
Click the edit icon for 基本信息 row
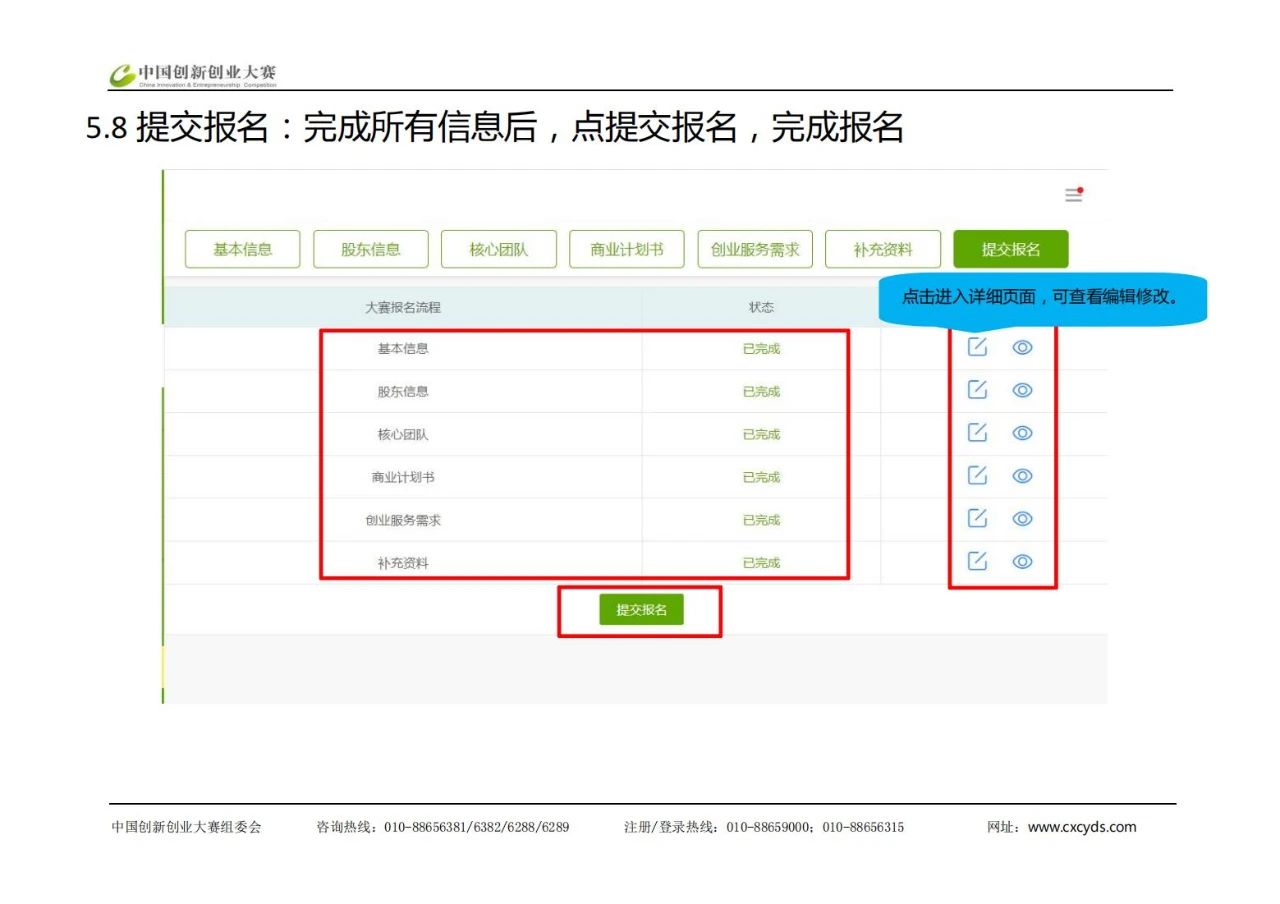[977, 347]
